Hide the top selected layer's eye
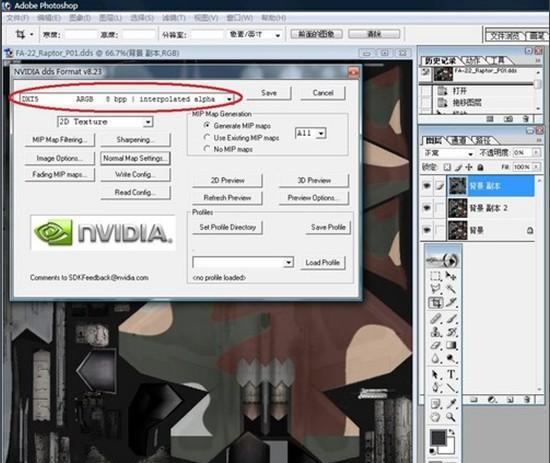The height and width of the screenshot is (463, 550). point(427,186)
